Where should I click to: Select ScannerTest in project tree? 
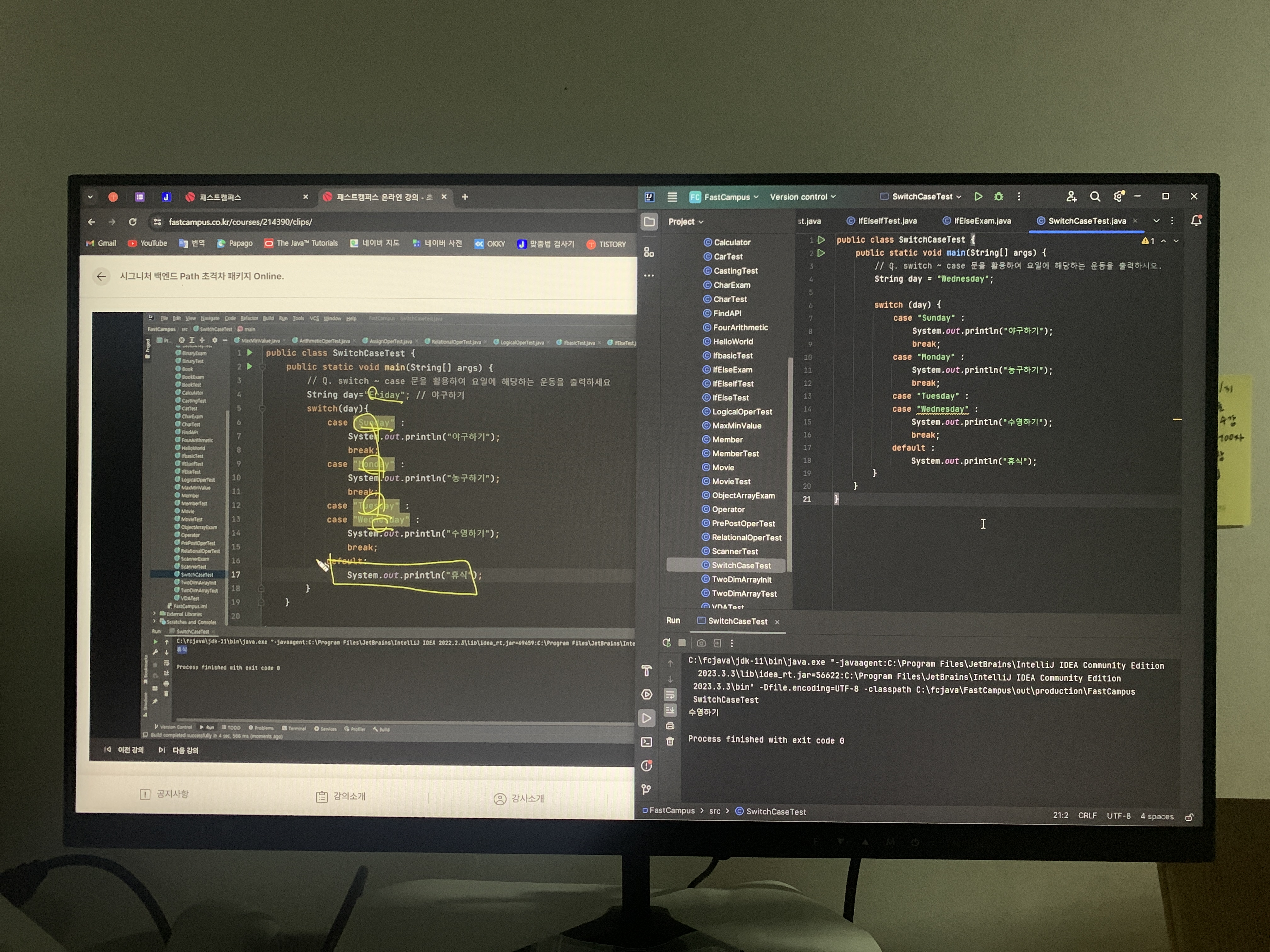coord(734,552)
